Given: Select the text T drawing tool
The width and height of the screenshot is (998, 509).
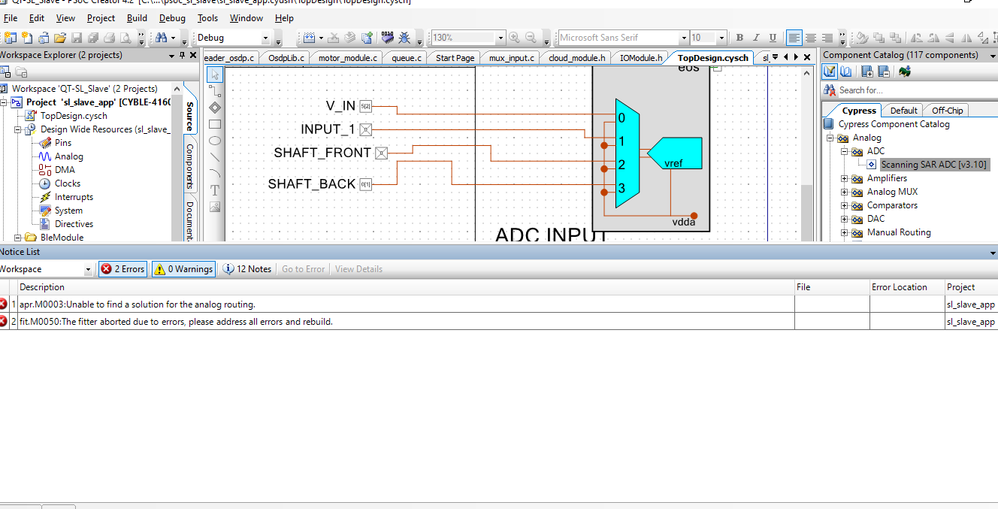Looking at the screenshot, I should (x=215, y=190).
